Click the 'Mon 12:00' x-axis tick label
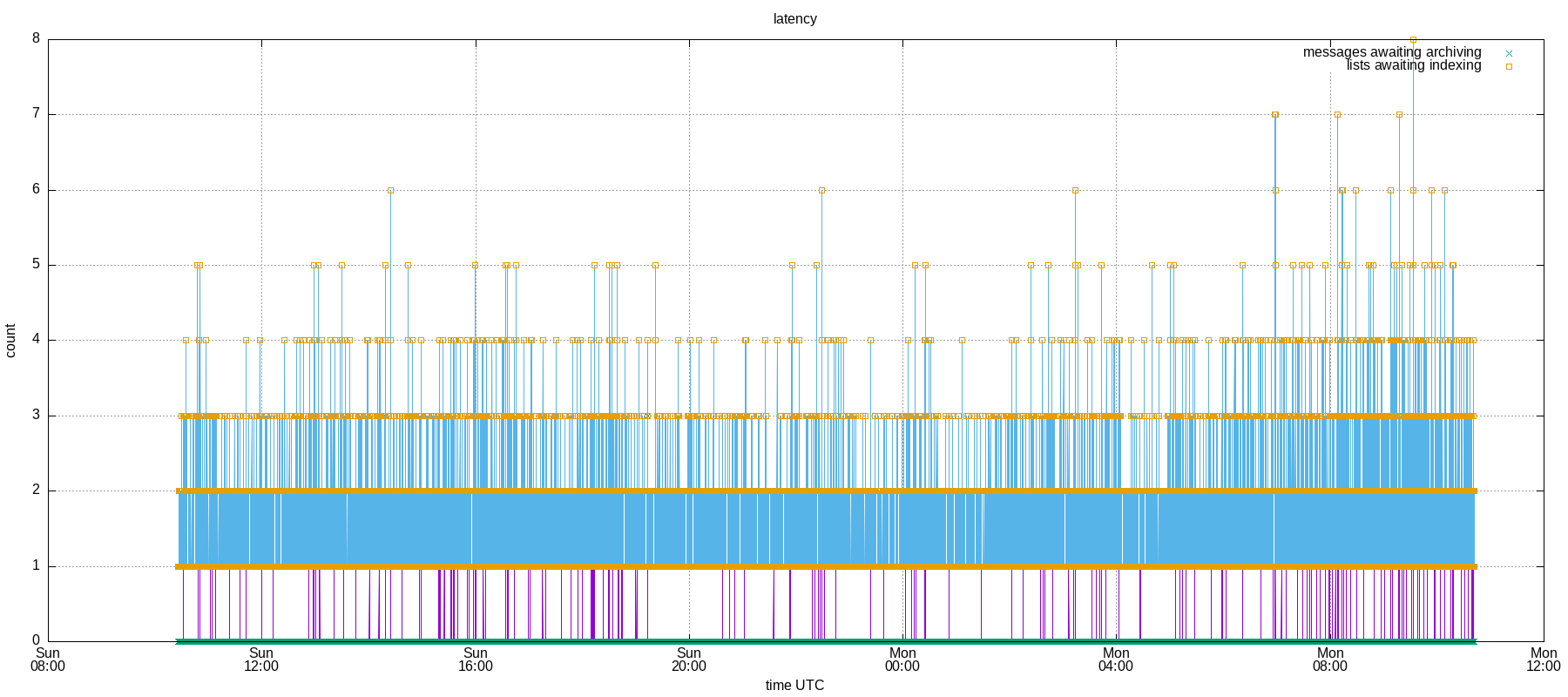This screenshot has height=697, width=1568. (x=1543, y=660)
